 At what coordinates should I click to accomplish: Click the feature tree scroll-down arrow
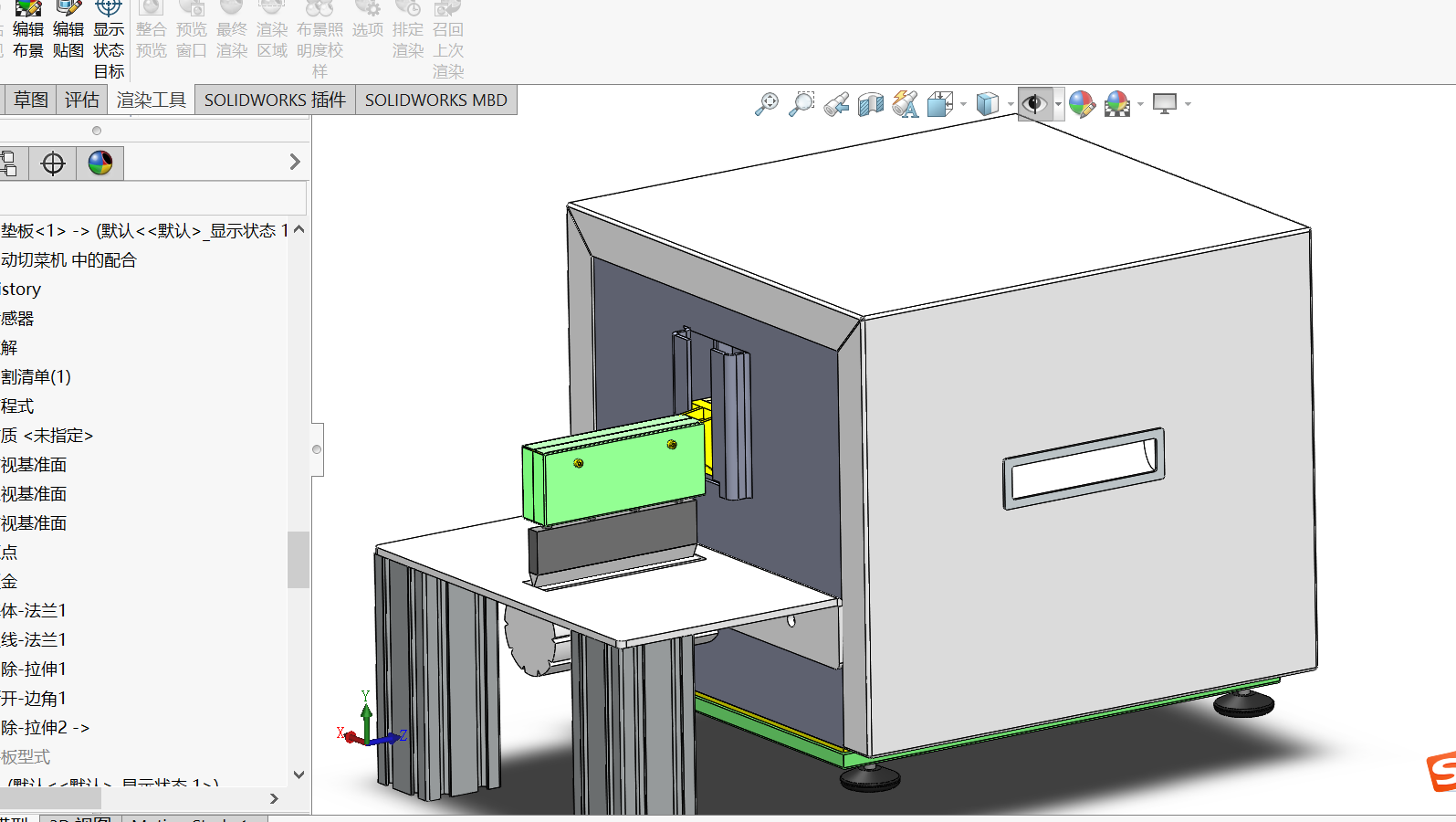(299, 775)
